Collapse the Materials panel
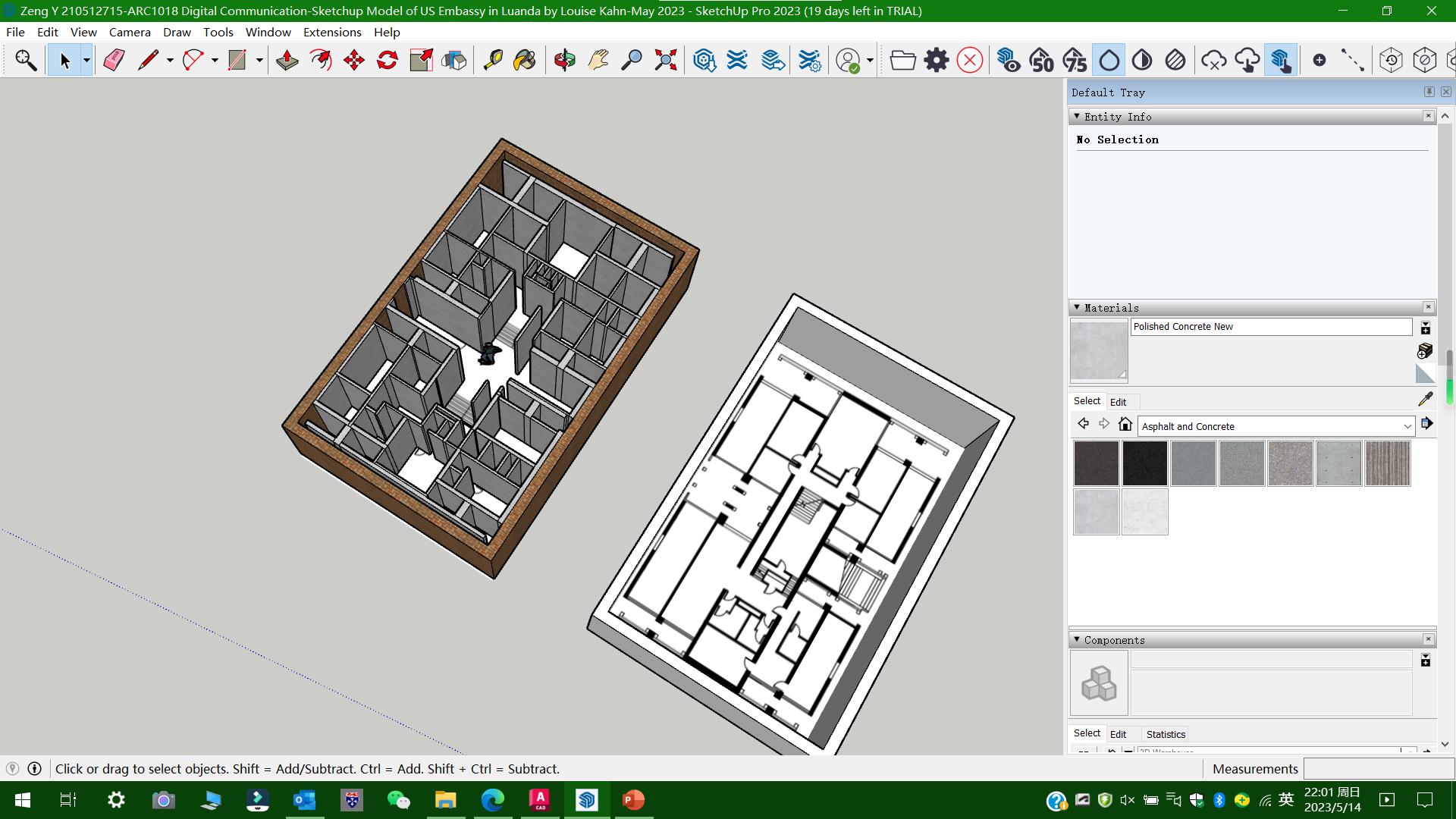This screenshot has width=1456, height=819. [x=1077, y=307]
